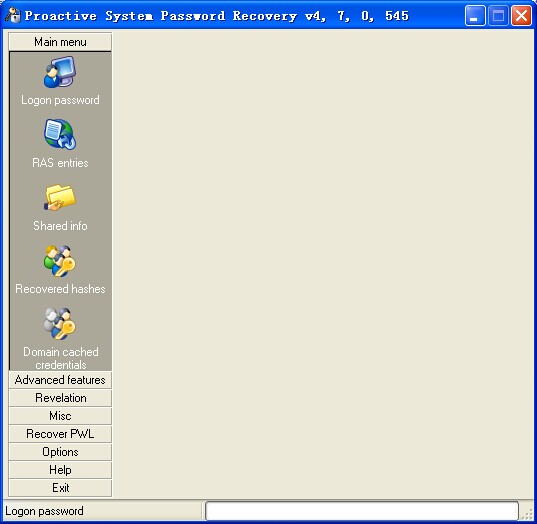
Task: Expand the Revelation section
Action: click(x=60, y=398)
